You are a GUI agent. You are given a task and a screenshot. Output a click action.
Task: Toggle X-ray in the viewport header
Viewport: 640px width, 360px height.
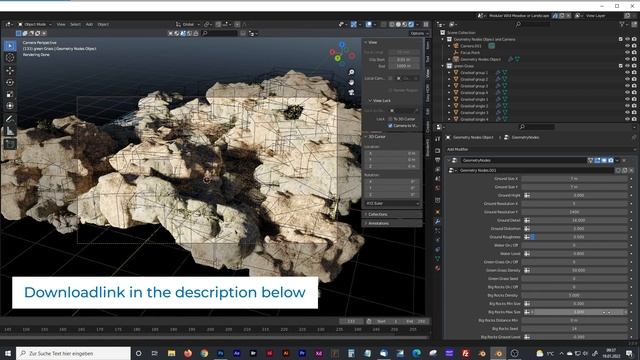(x=384, y=24)
